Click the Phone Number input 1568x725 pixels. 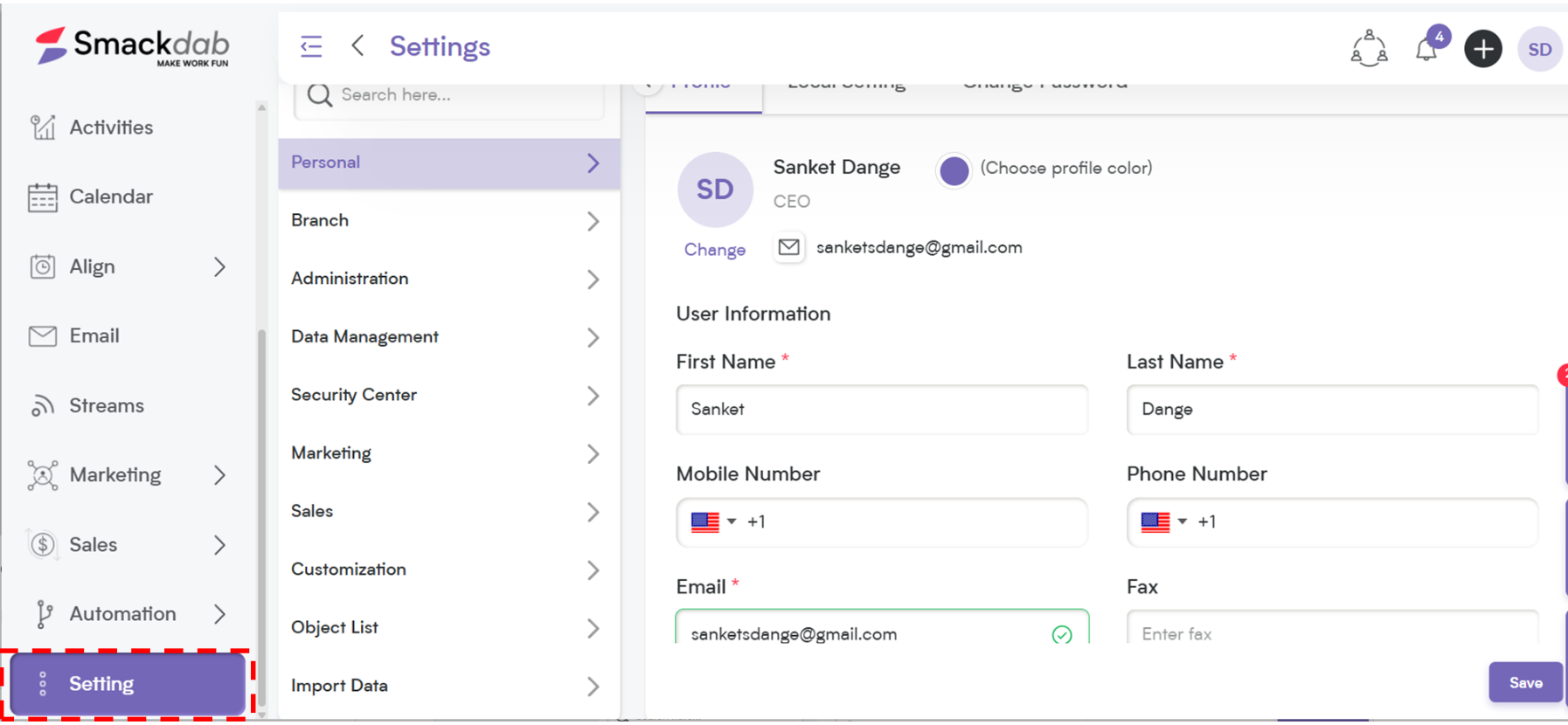[x=1332, y=522]
